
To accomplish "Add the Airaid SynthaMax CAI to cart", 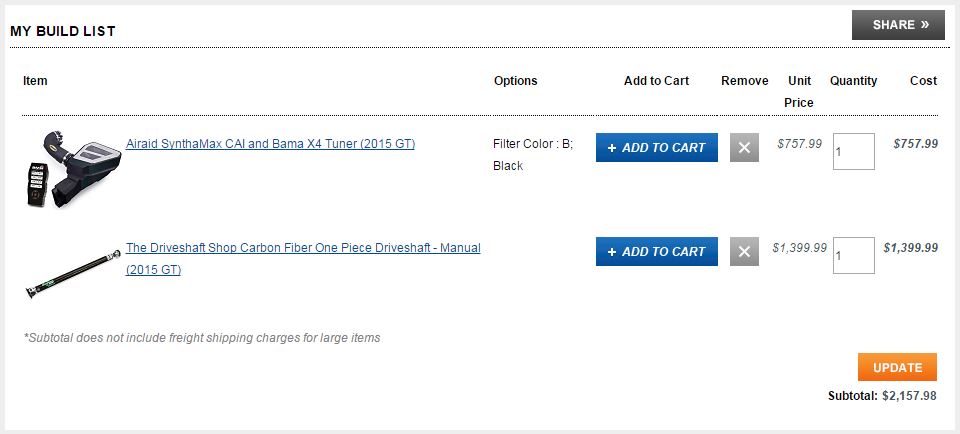I will click(x=656, y=148).
